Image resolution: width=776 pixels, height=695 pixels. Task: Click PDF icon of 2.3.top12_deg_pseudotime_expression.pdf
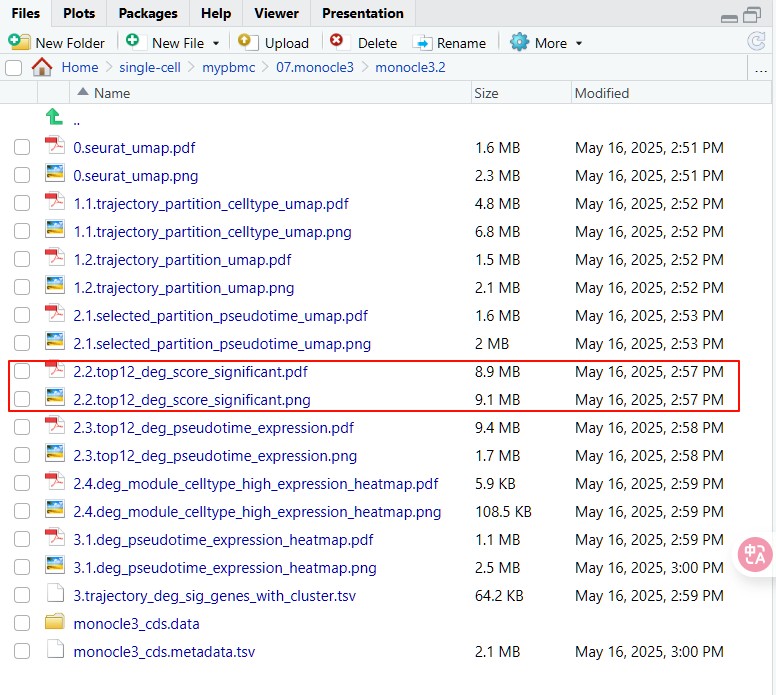(54, 425)
